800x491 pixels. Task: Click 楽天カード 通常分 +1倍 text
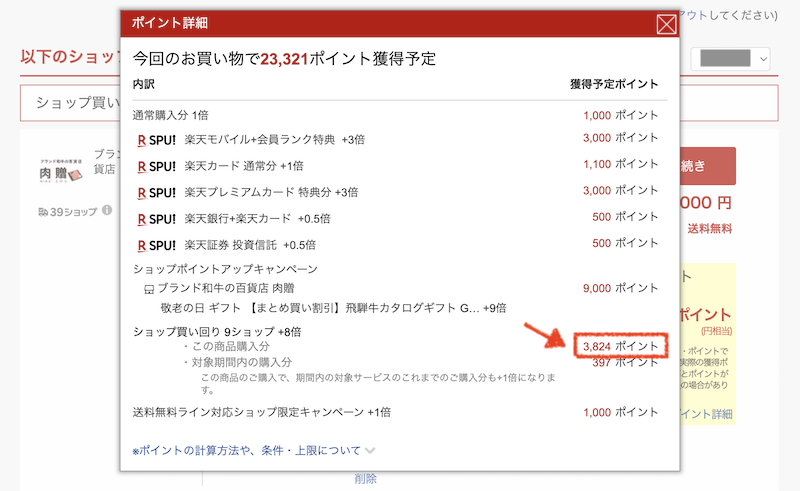244,166
